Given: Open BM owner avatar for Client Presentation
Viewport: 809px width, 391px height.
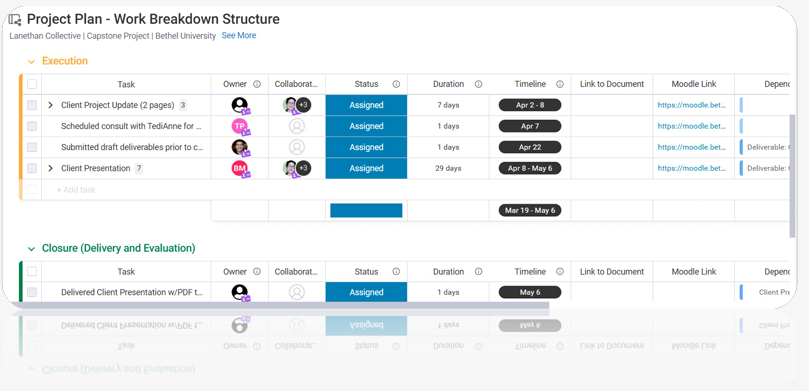Looking at the screenshot, I should point(239,168).
